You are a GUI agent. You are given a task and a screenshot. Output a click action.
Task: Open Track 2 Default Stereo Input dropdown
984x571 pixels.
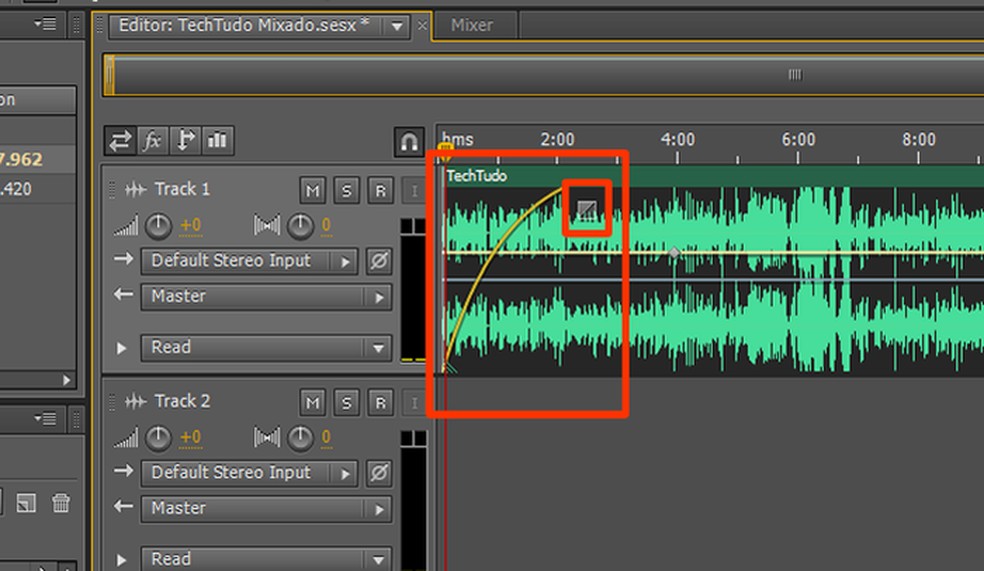pos(249,473)
